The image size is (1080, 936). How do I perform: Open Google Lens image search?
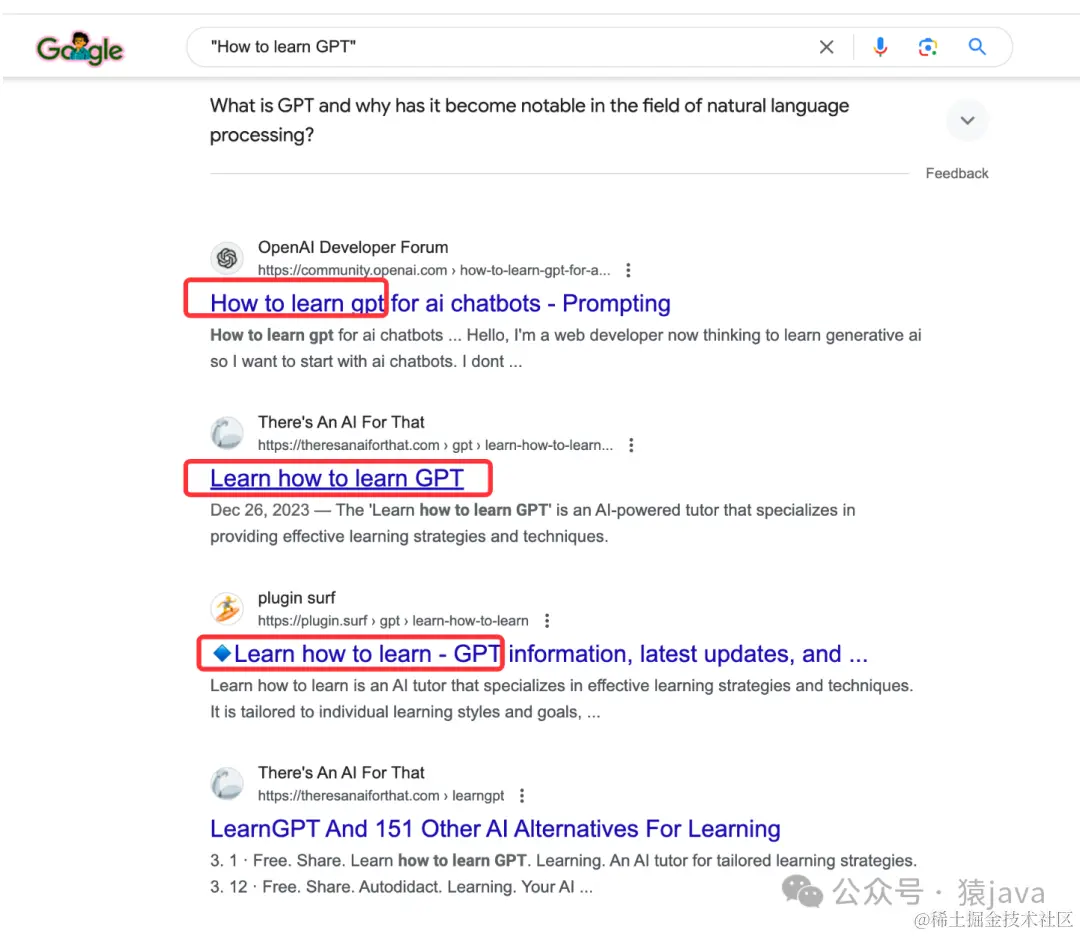[x=928, y=47]
